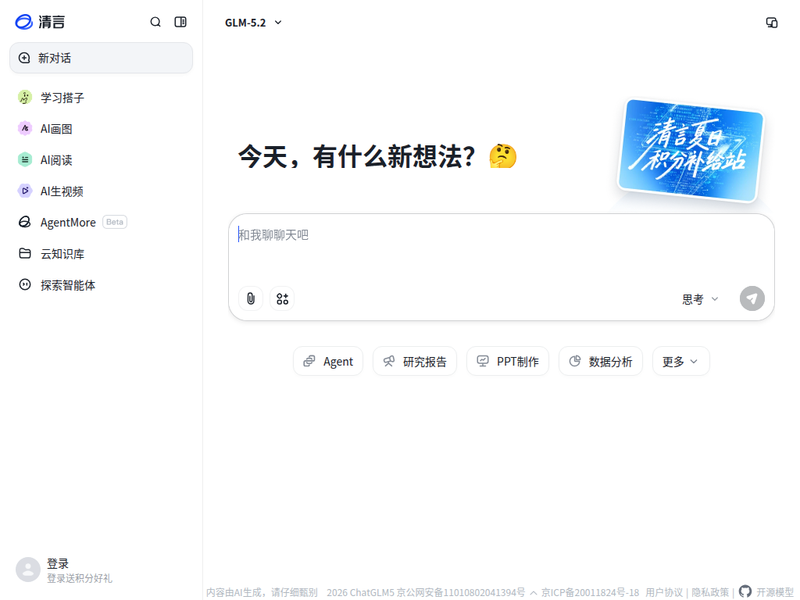Screen dimensions: 800x600
Task: Select the PPT制作 shortcut chip
Action: coord(508,361)
